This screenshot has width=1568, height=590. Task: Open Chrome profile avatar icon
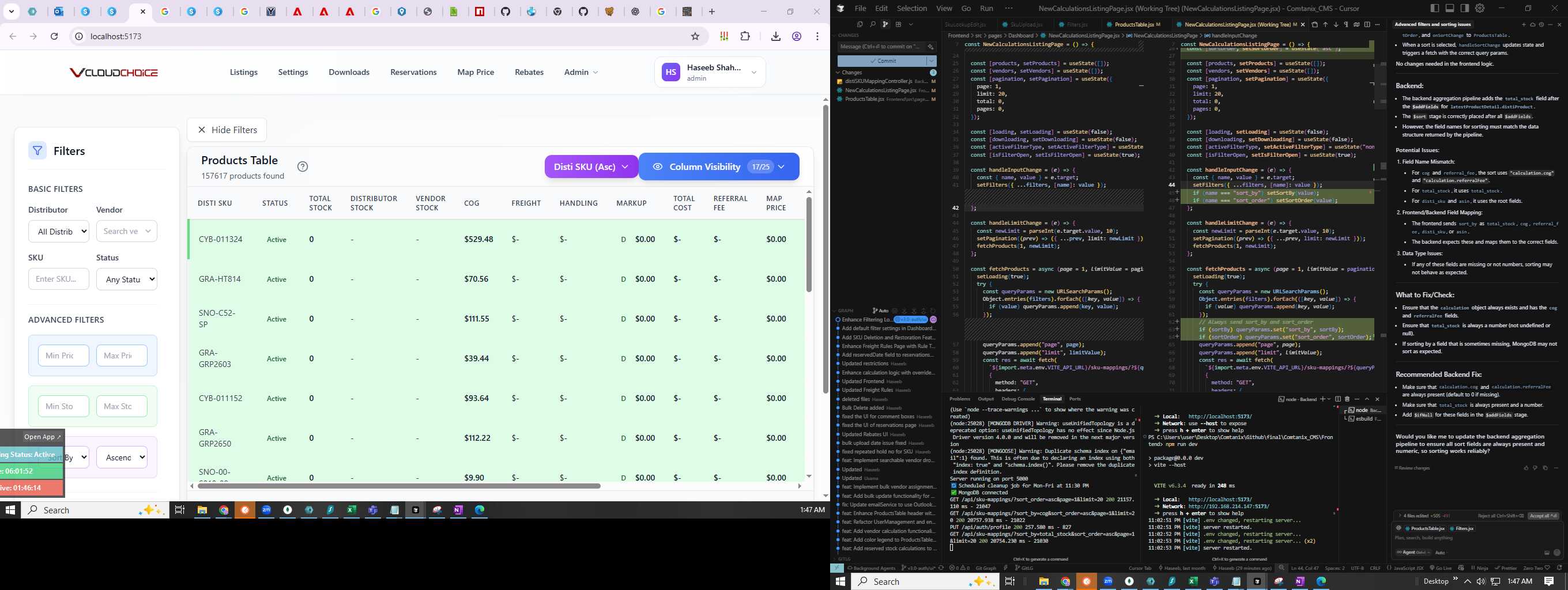796,36
